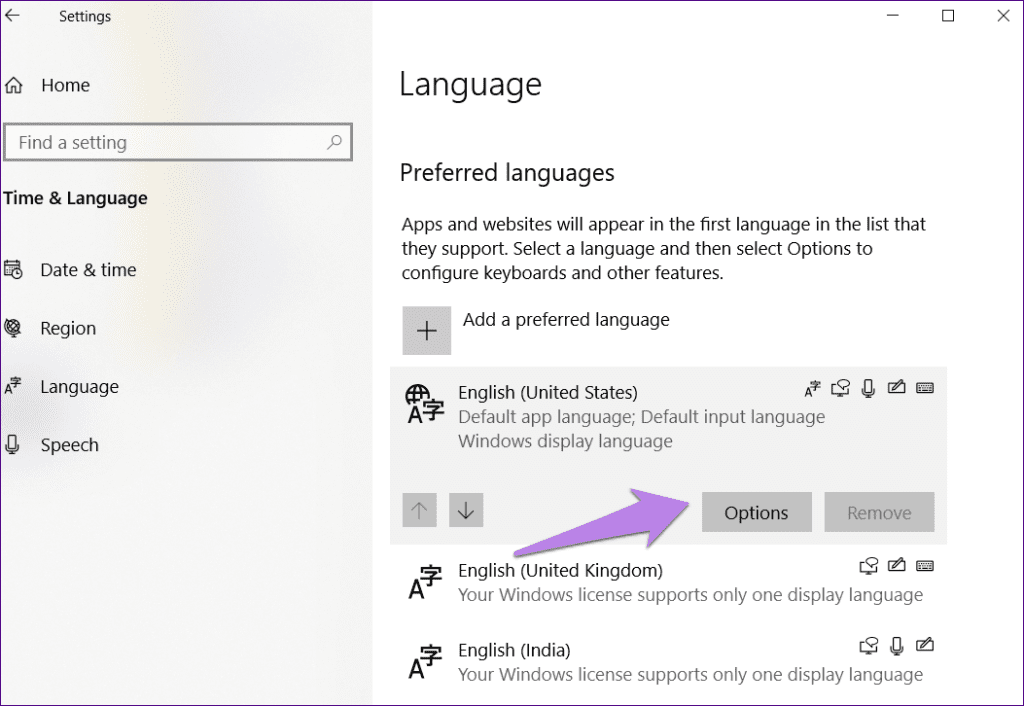Click the Add a preferred language label
Screen dimensions: 1024x706
[x=566, y=320]
